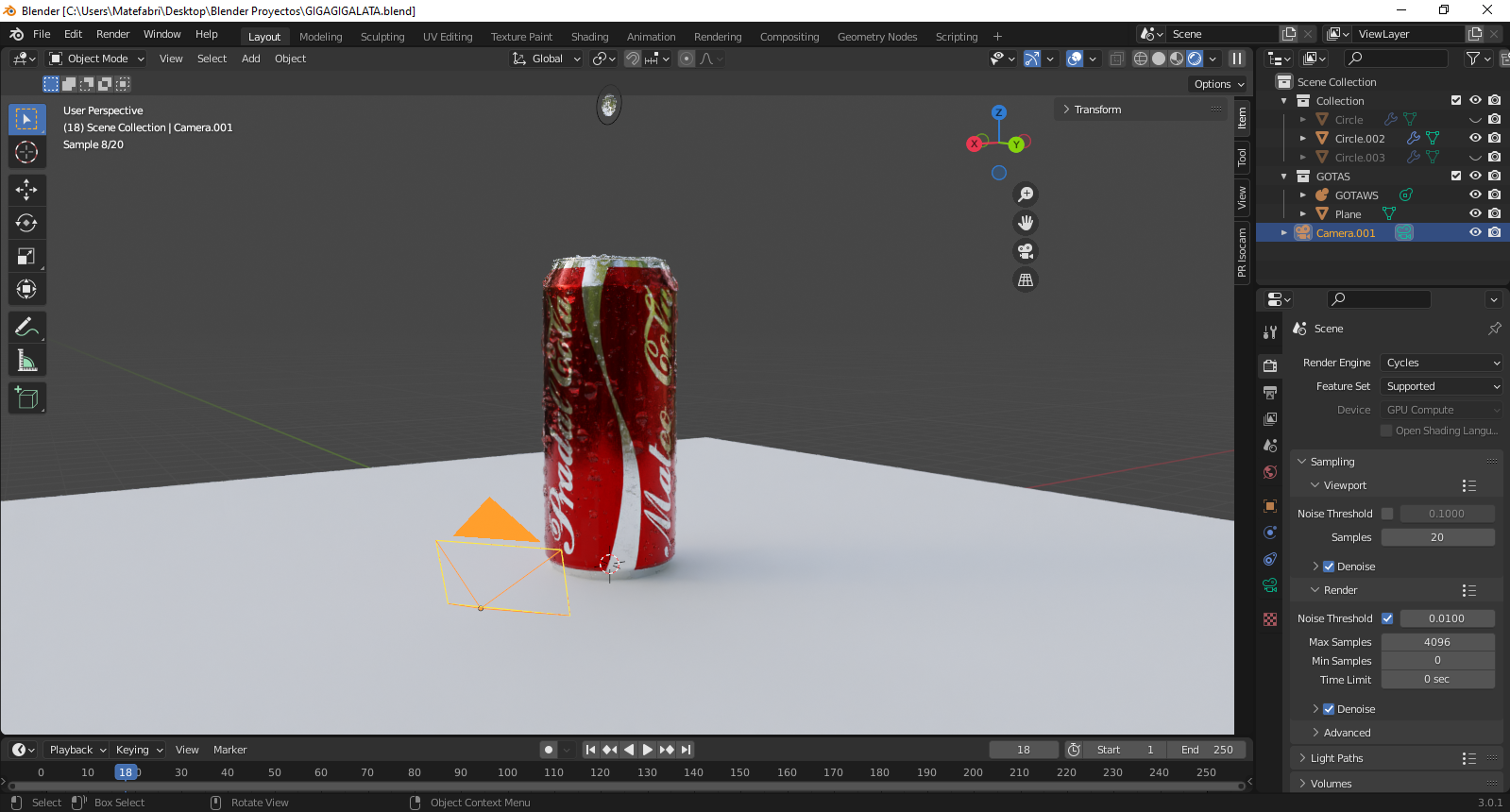The width and height of the screenshot is (1510, 812).
Task: Open the Edit menu
Action: tap(73, 34)
